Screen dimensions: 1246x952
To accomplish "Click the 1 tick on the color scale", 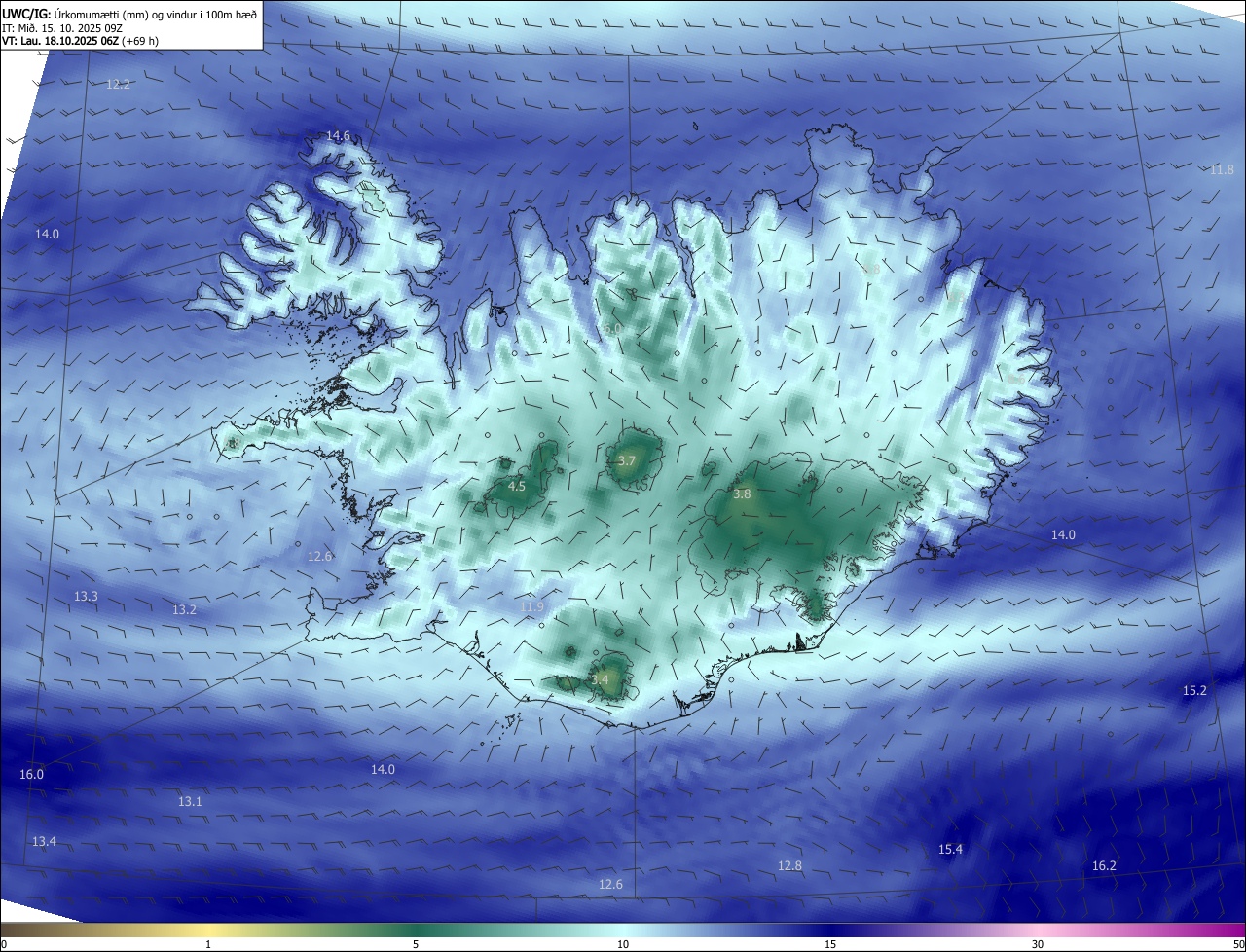I will (208, 944).
